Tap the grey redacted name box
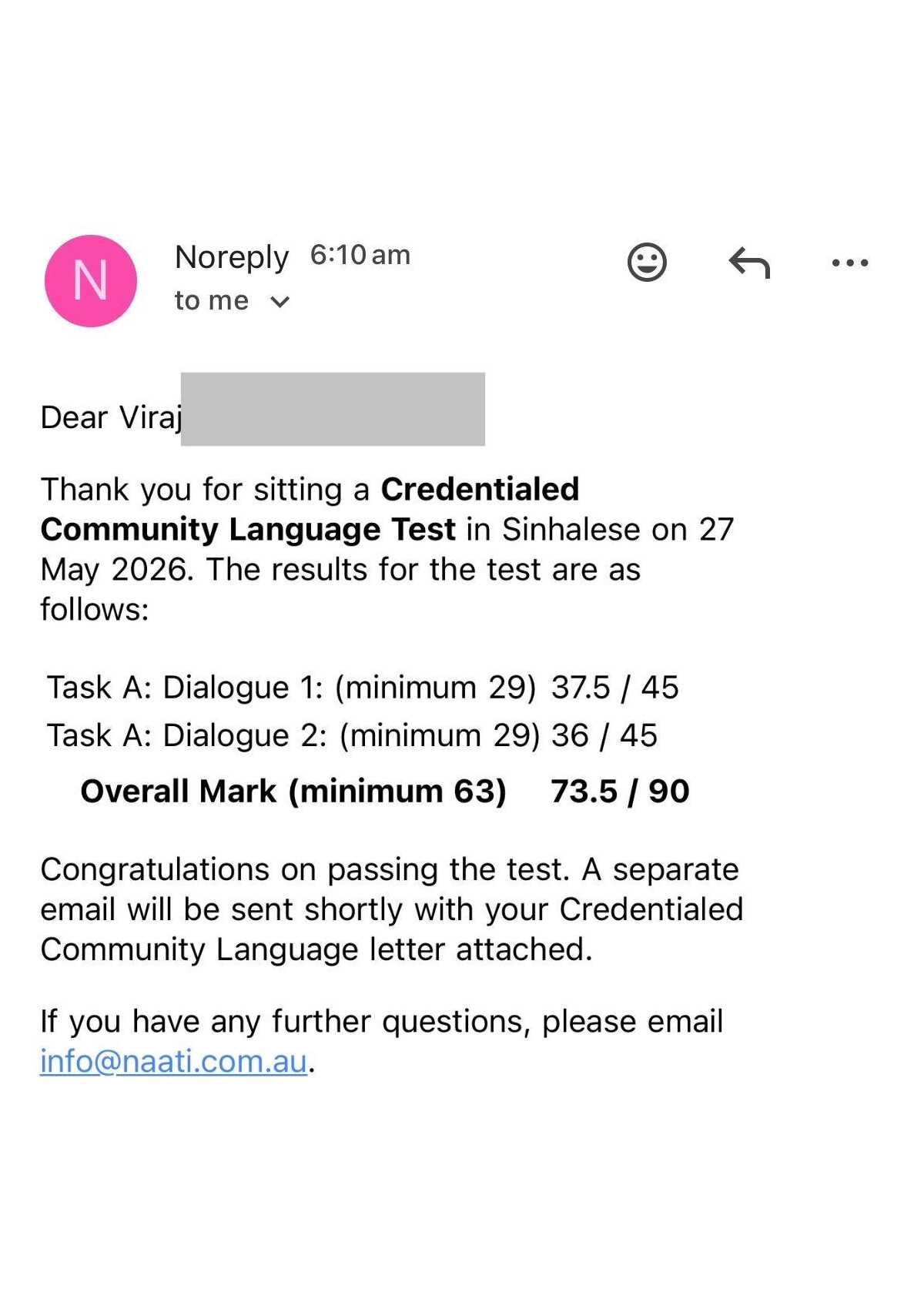This screenshot has height=1309, width=924. (x=333, y=409)
